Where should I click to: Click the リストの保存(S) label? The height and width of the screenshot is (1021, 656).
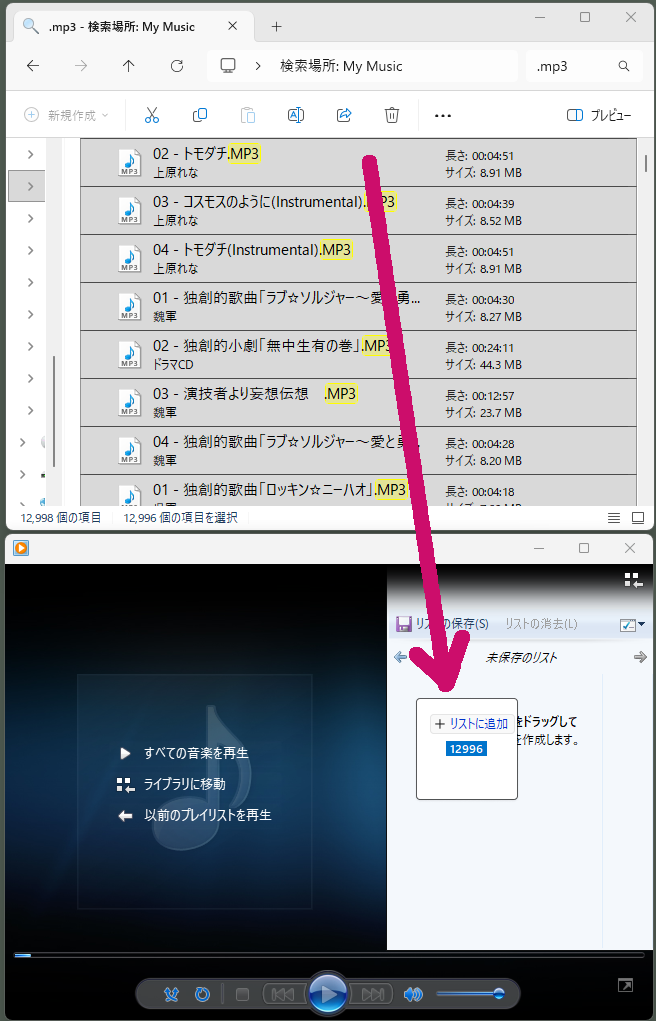451,624
